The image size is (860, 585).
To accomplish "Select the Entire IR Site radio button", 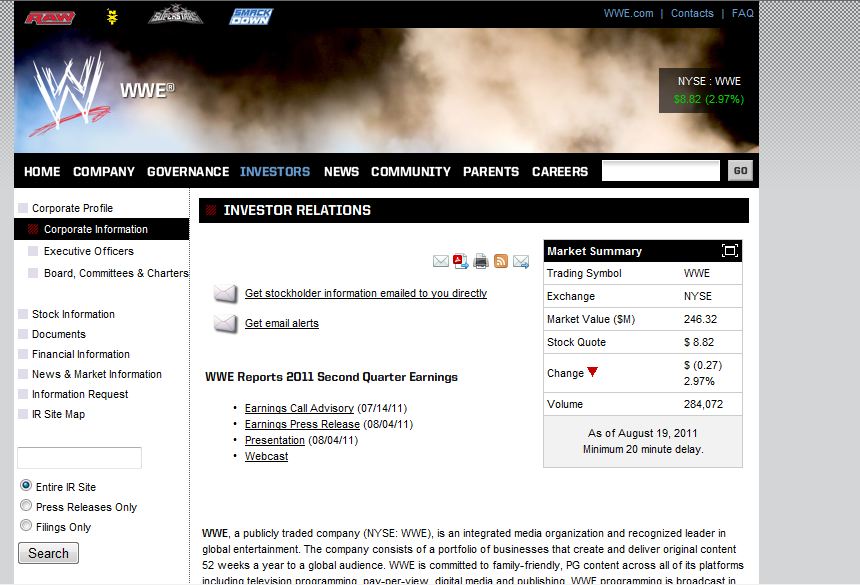I will coord(26,485).
